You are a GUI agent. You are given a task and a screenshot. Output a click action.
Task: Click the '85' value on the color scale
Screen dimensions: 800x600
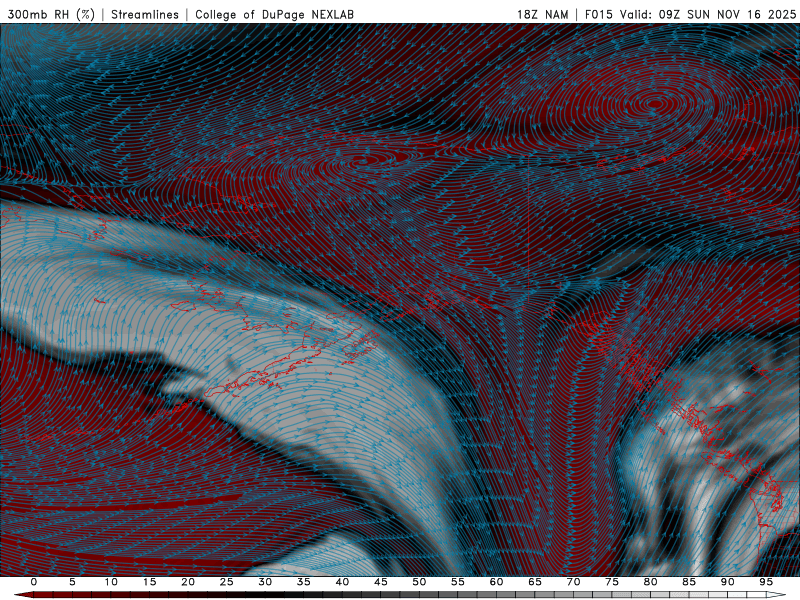point(689,582)
